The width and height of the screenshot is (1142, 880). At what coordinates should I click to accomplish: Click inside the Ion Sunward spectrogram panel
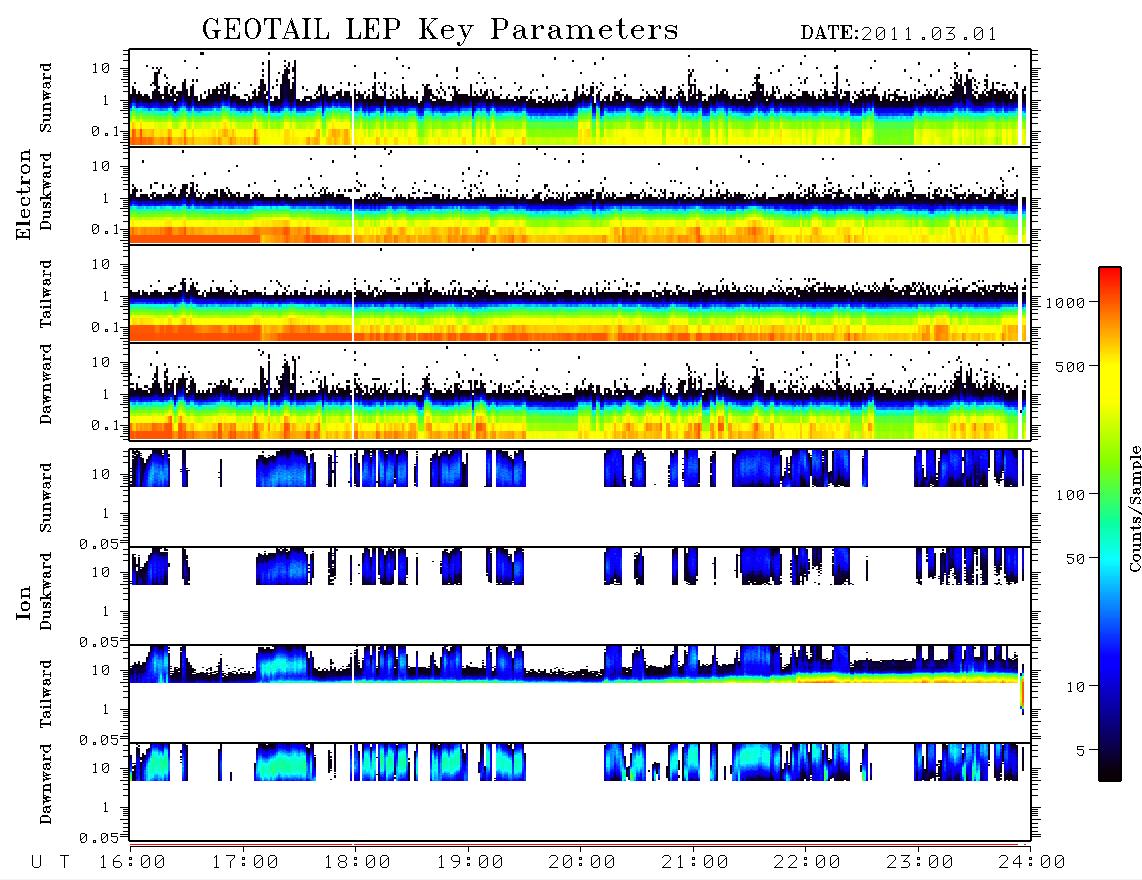(x=580, y=498)
